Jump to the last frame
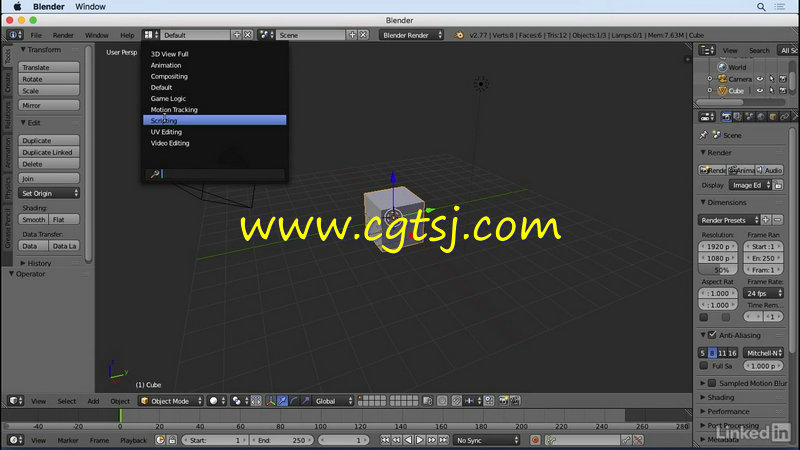This screenshot has height=450, width=800. [443, 440]
